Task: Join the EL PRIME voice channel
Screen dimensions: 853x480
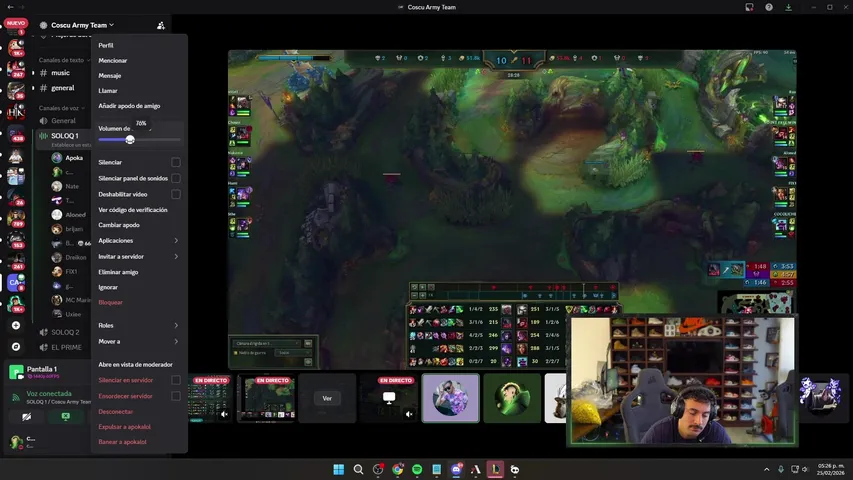Action: tap(66, 347)
